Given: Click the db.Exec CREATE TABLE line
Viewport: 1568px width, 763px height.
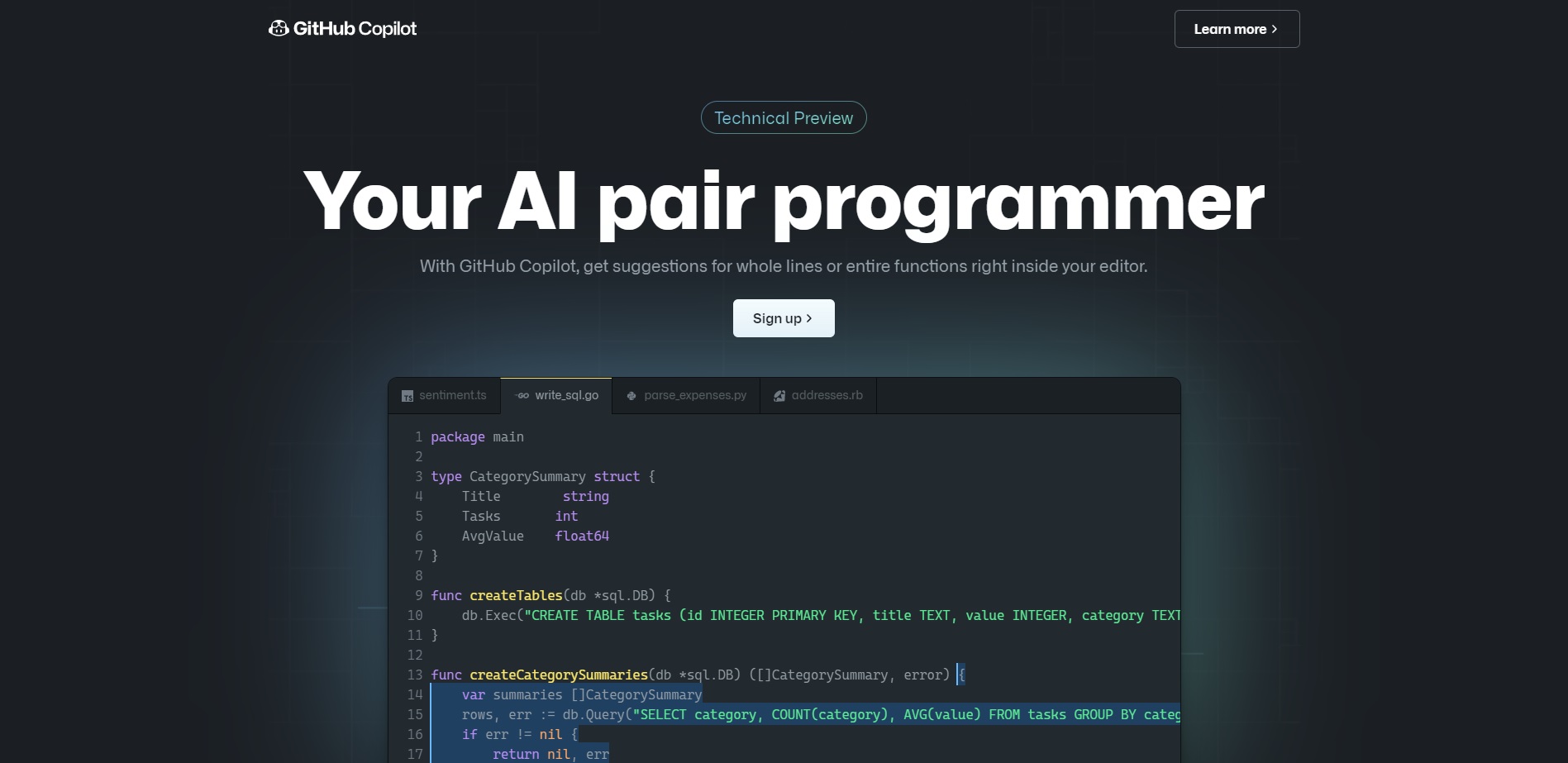Looking at the screenshot, I should 821,616.
